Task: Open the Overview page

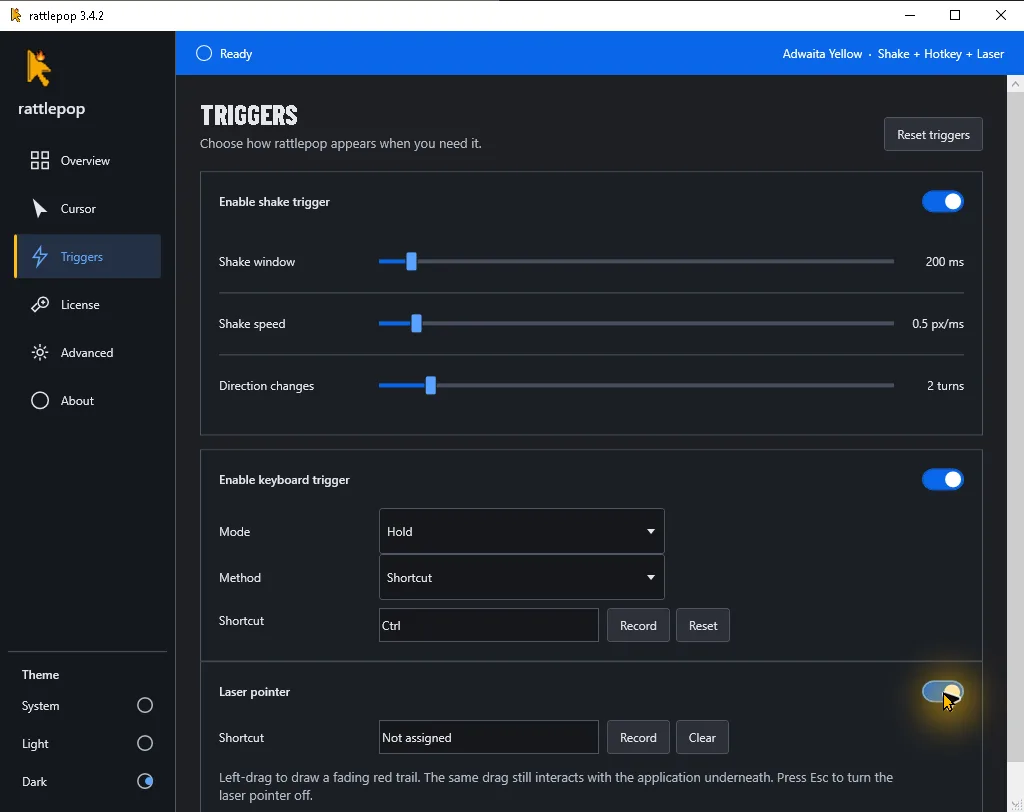Action: (88, 161)
